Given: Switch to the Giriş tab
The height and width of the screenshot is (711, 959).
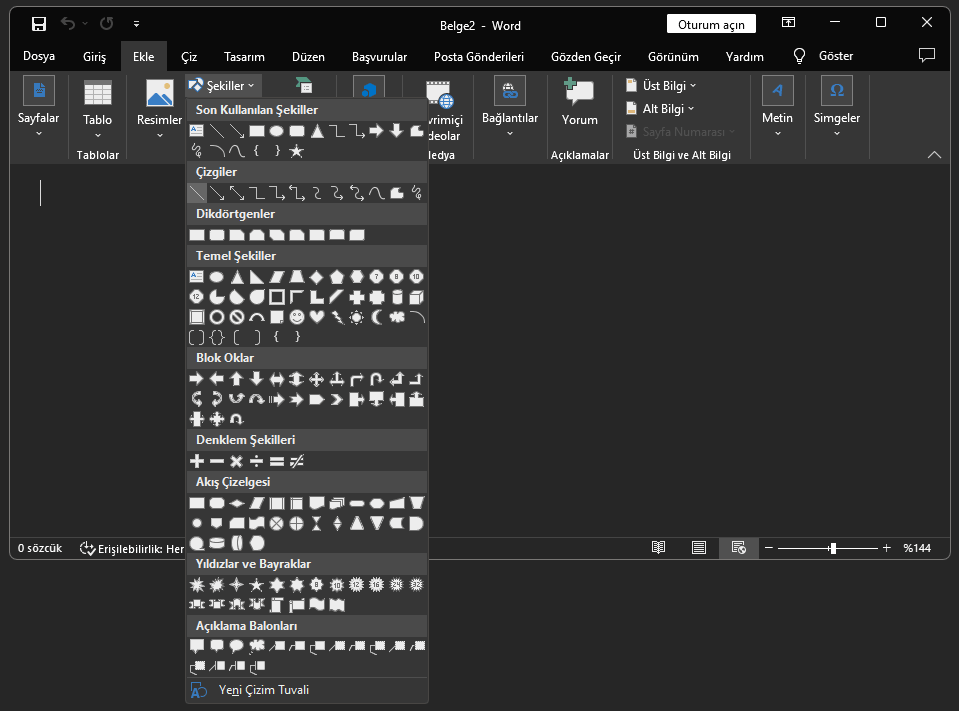Looking at the screenshot, I should click(x=95, y=56).
